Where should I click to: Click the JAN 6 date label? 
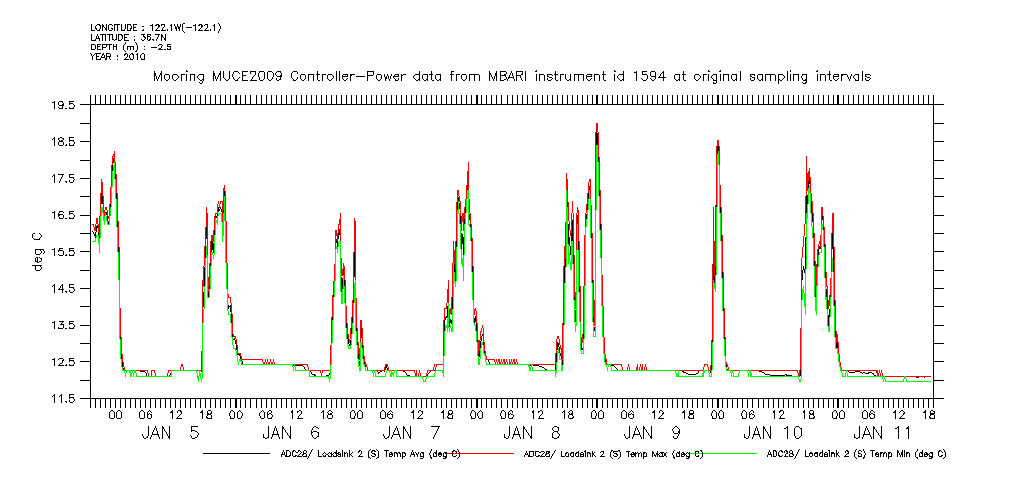tap(291, 433)
